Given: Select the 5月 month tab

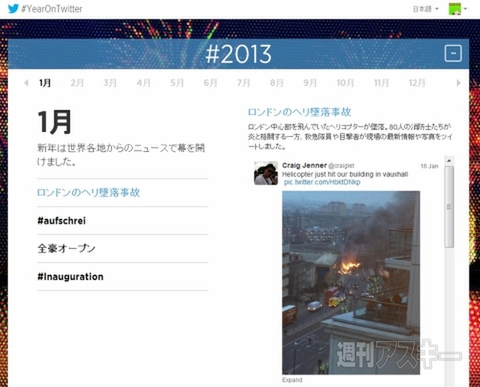Looking at the screenshot, I should point(177,83).
